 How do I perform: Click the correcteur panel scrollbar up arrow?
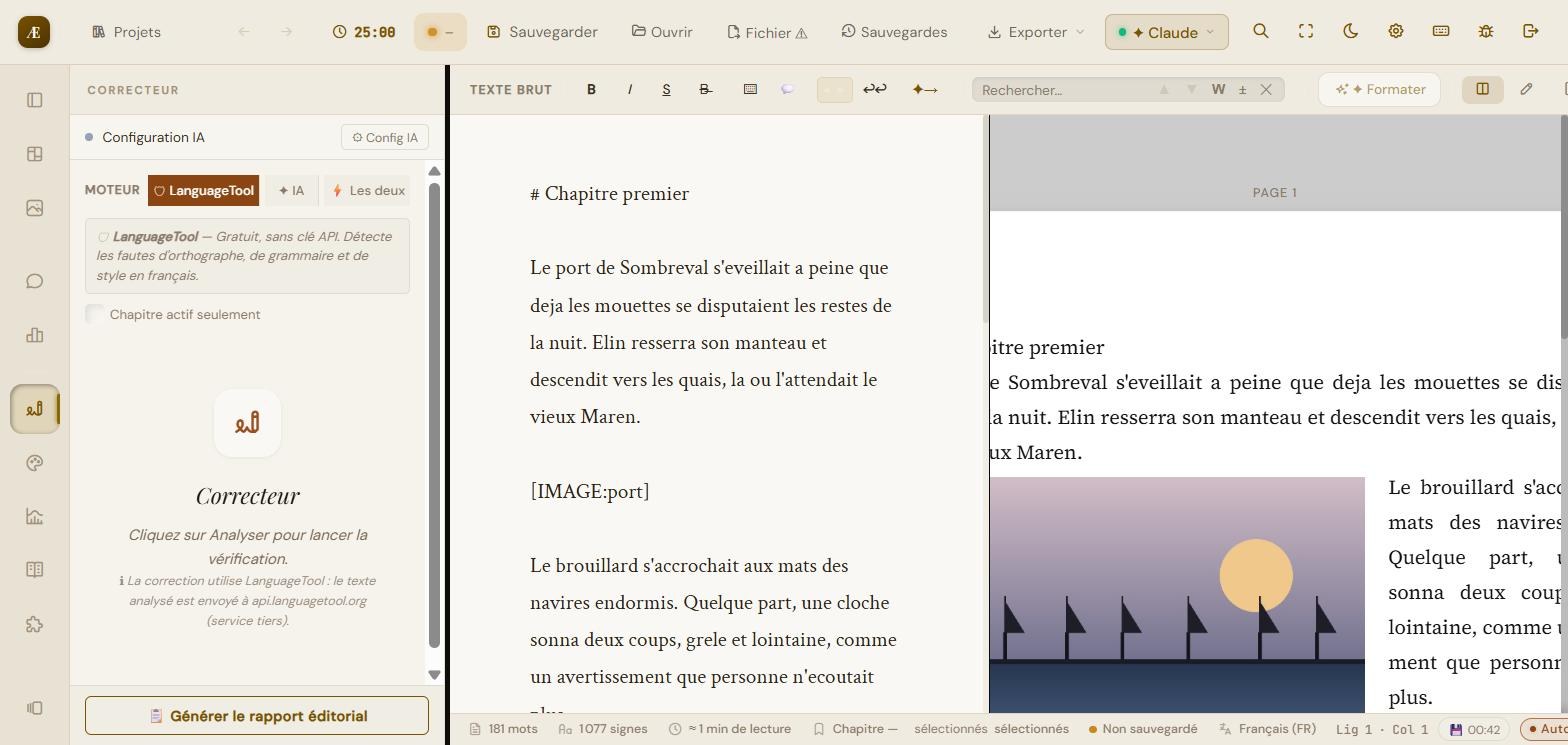click(434, 171)
